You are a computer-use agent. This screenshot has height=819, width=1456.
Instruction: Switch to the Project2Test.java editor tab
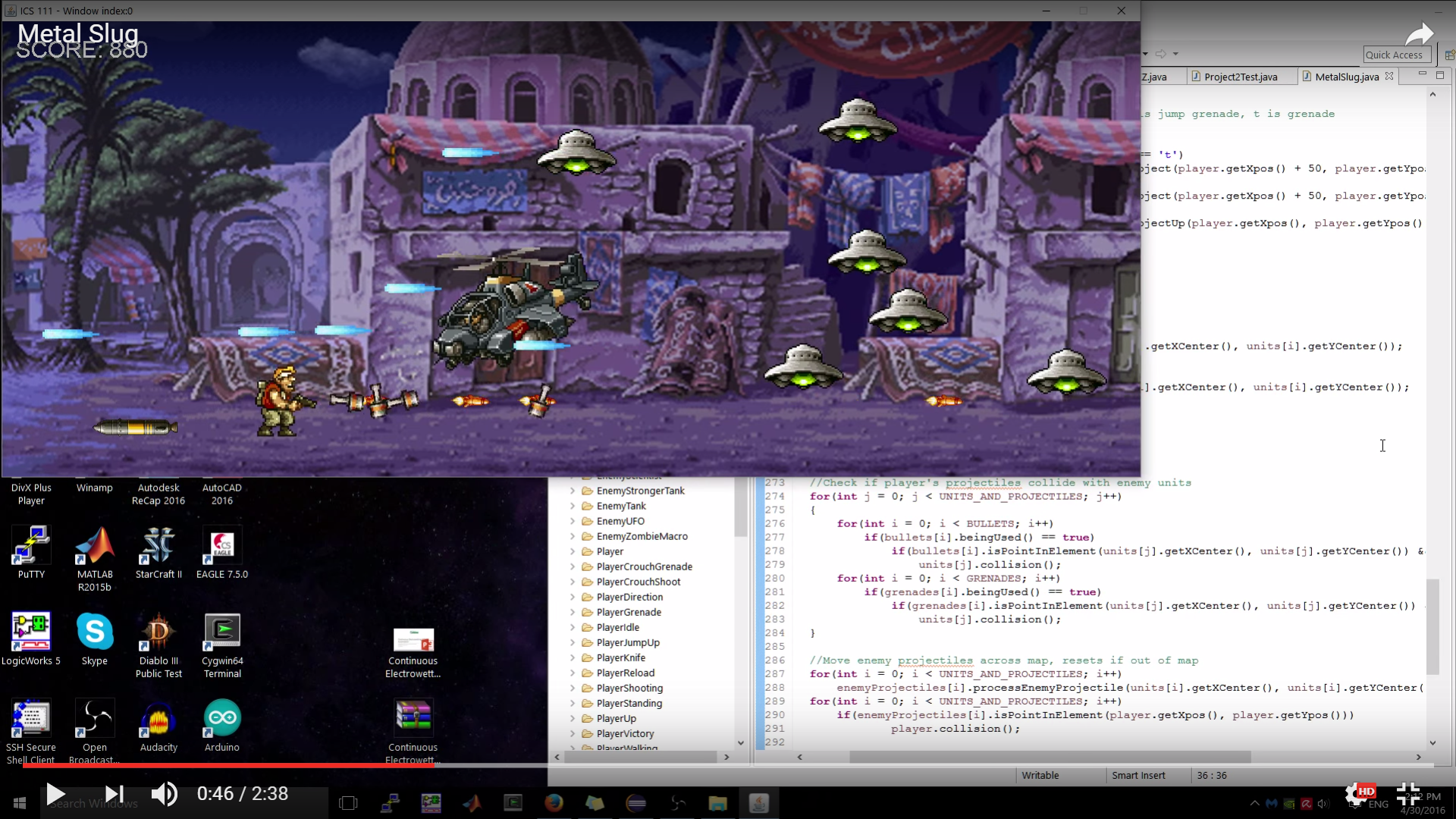point(1240,77)
